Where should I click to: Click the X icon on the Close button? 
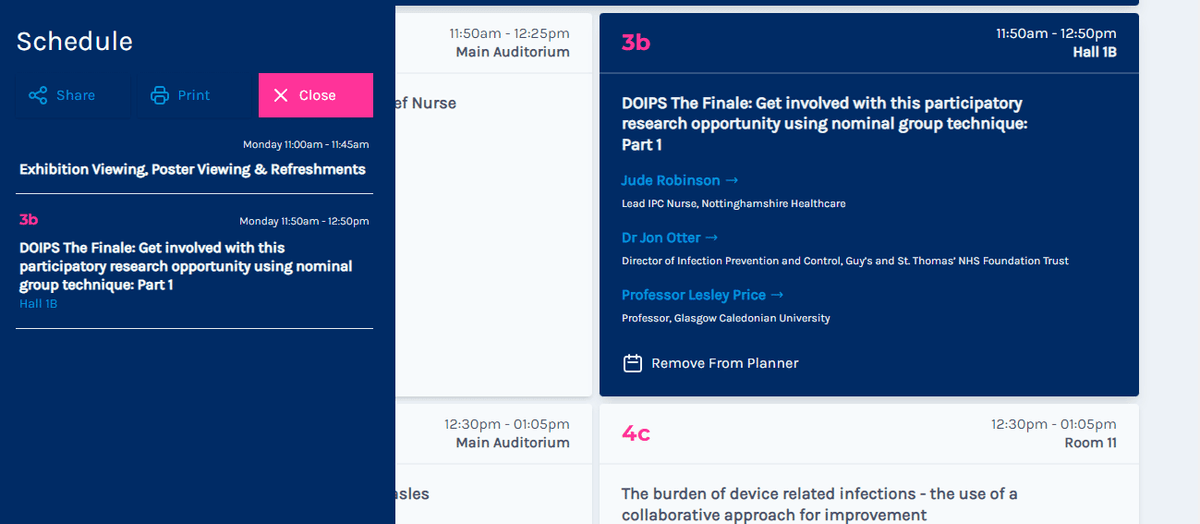[281, 95]
